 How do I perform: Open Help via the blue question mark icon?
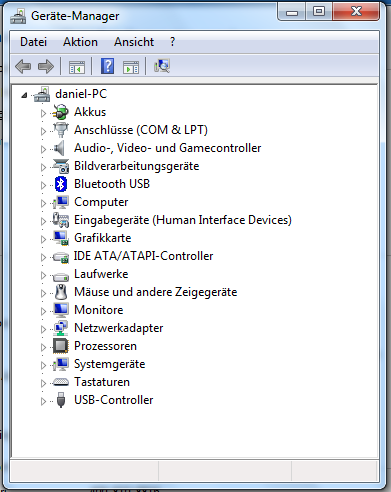(x=107, y=66)
